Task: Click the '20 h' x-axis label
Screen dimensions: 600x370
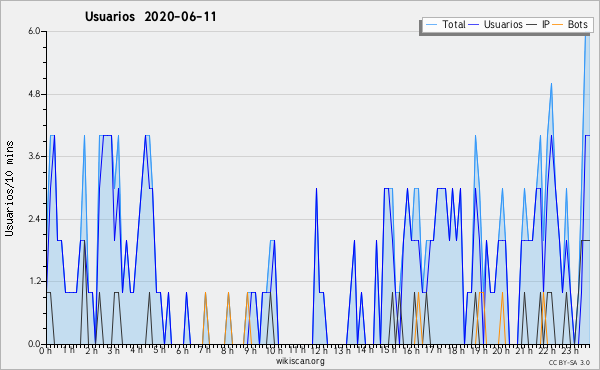Action: pos(501,350)
